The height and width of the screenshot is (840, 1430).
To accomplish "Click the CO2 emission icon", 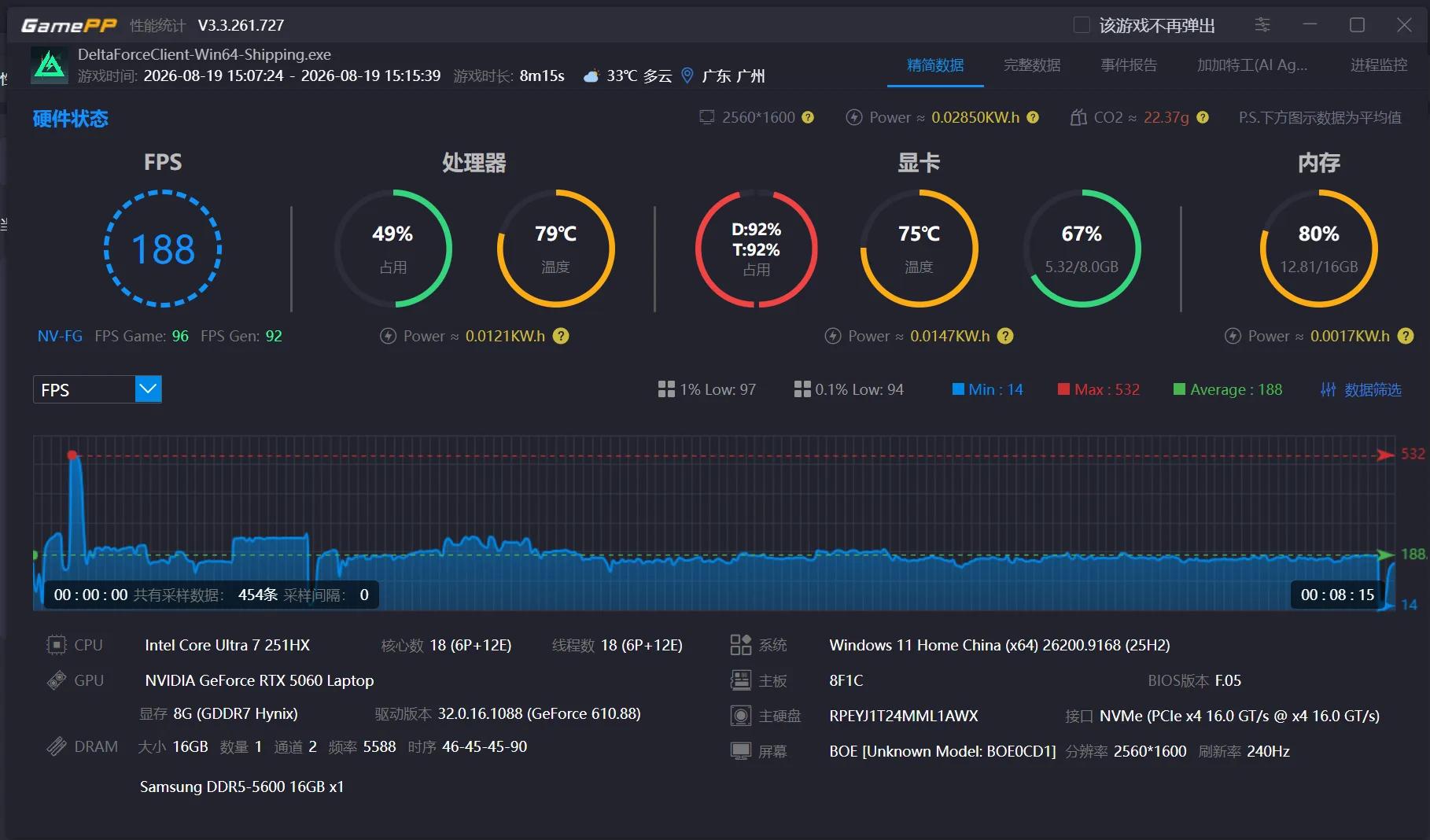I will (1078, 117).
